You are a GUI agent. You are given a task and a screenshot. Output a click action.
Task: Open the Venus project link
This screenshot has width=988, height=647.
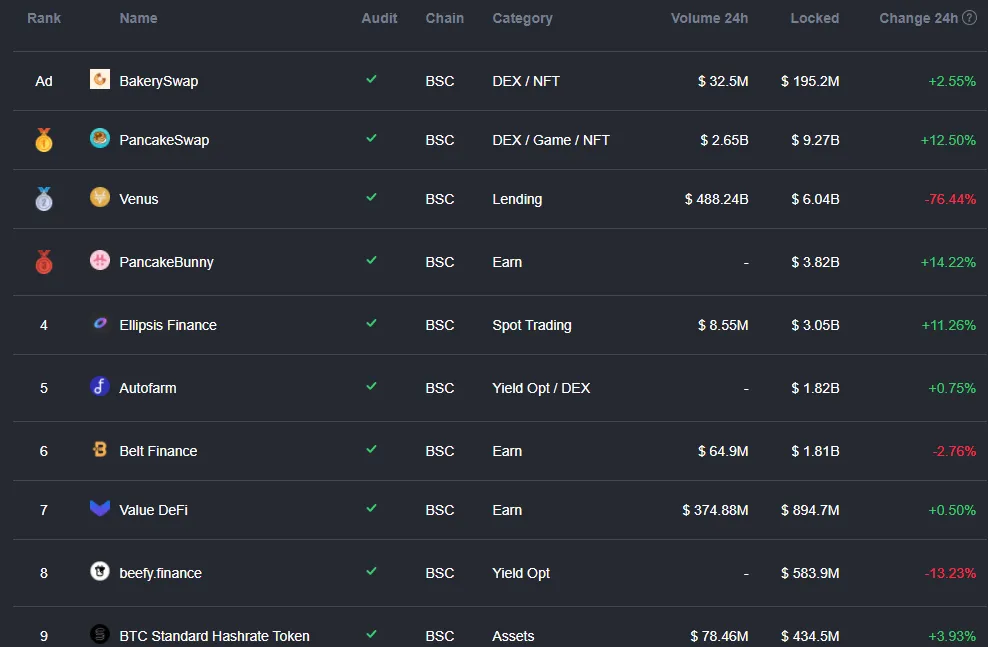click(x=139, y=199)
